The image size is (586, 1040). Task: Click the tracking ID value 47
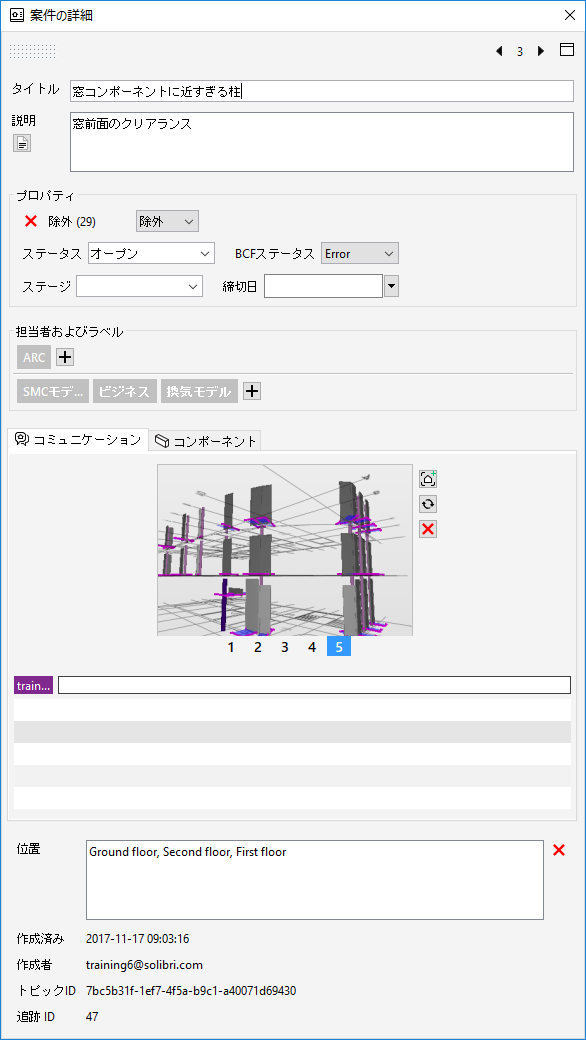click(92, 1017)
